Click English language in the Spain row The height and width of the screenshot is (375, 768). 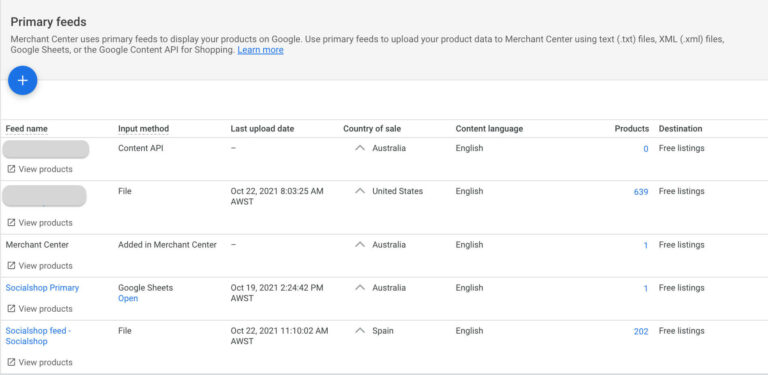469,331
